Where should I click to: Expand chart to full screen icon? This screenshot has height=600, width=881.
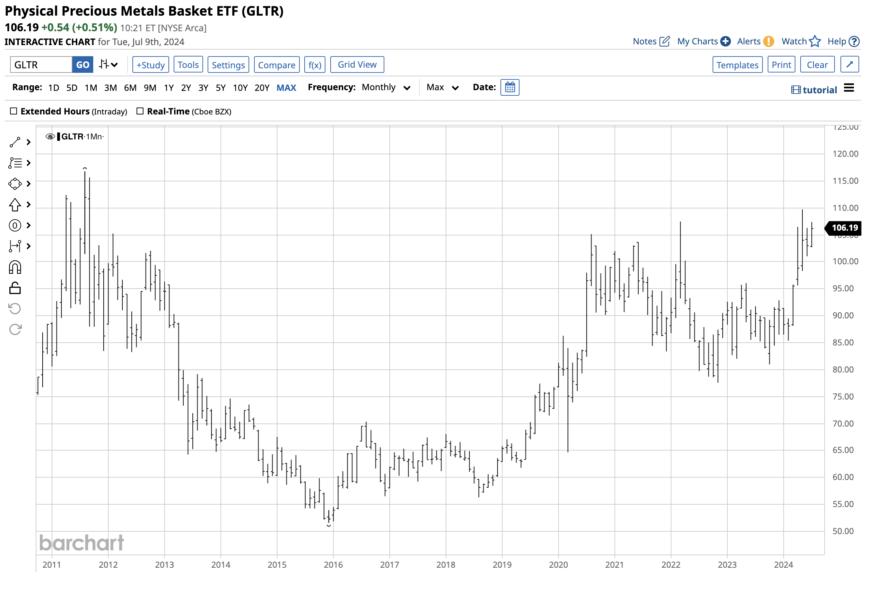[850, 65]
